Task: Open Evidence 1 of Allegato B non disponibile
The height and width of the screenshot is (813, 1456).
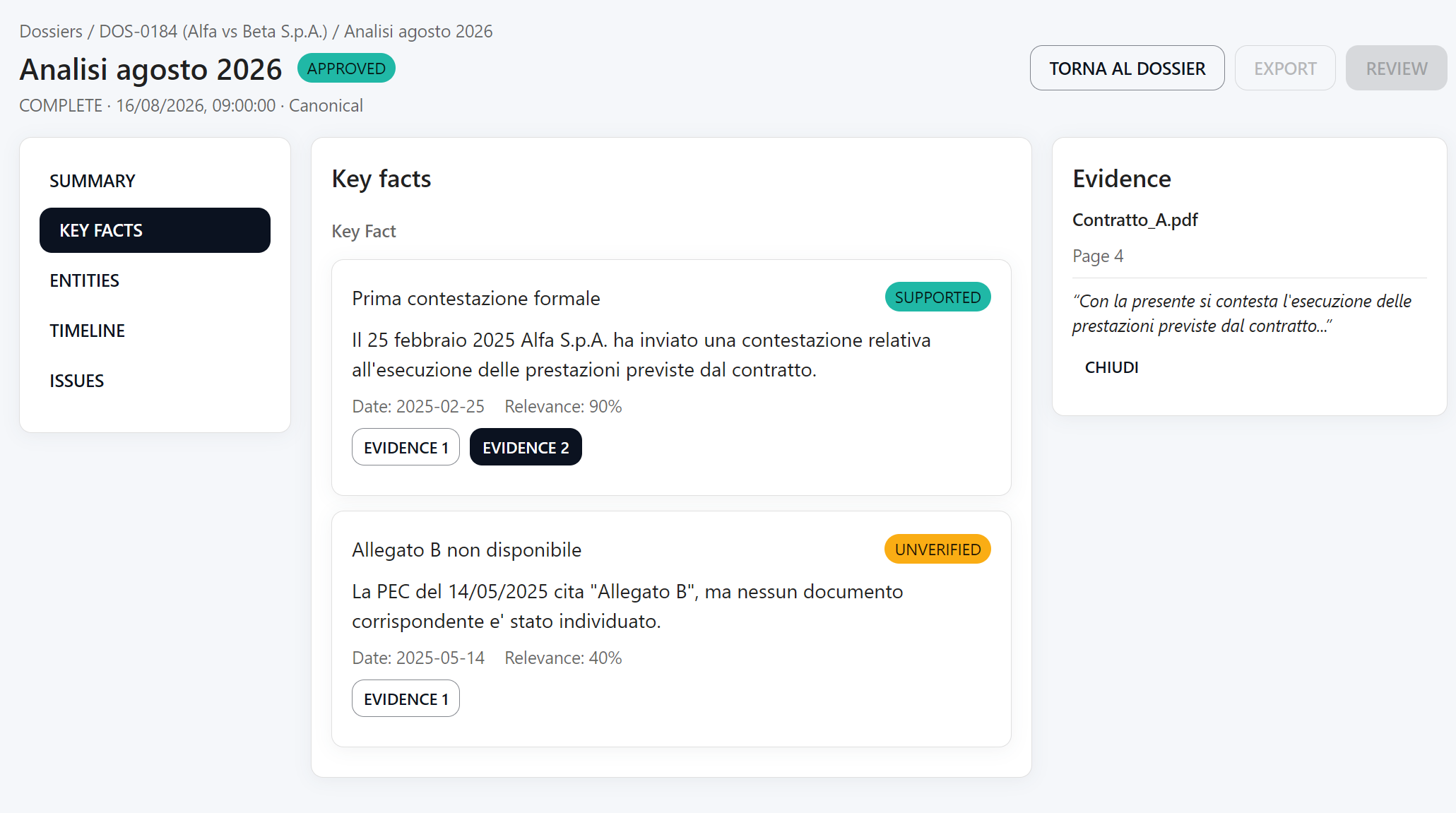Action: [x=406, y=699]
